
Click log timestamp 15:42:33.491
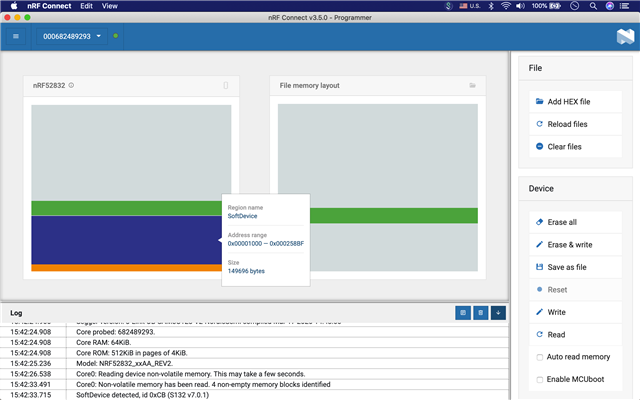pos(31,384)
